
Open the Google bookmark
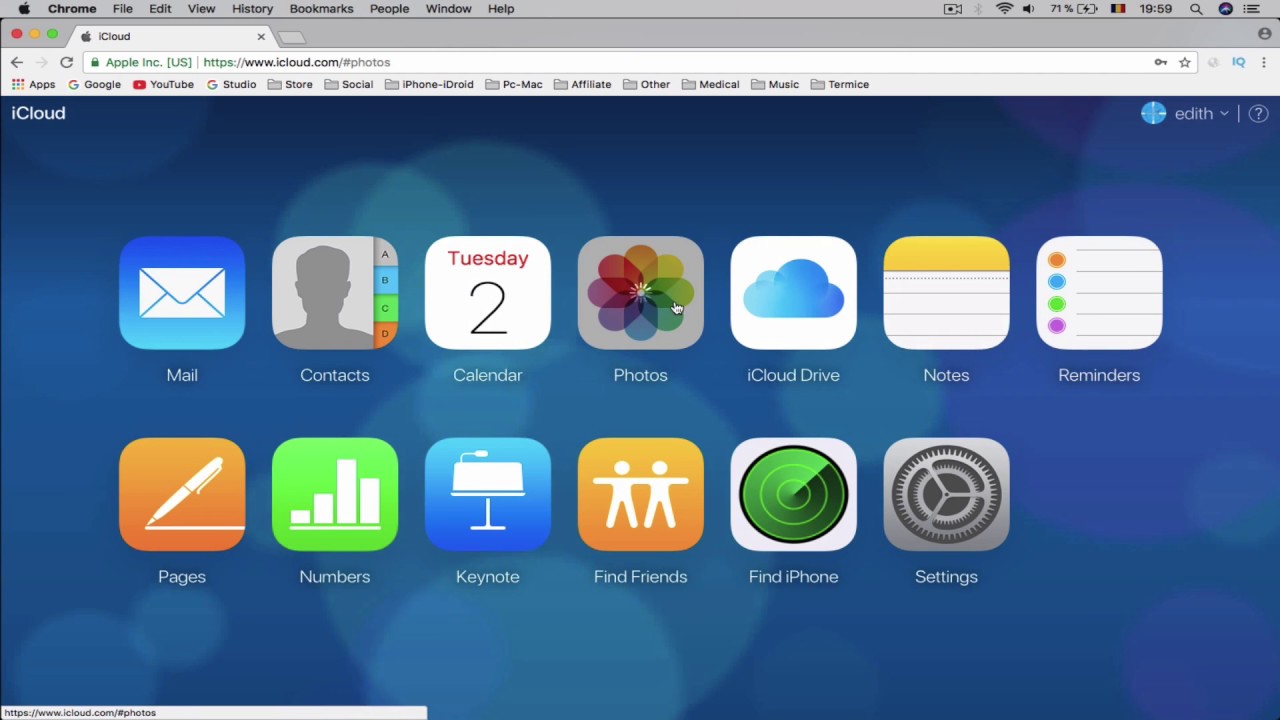[94, 85]
